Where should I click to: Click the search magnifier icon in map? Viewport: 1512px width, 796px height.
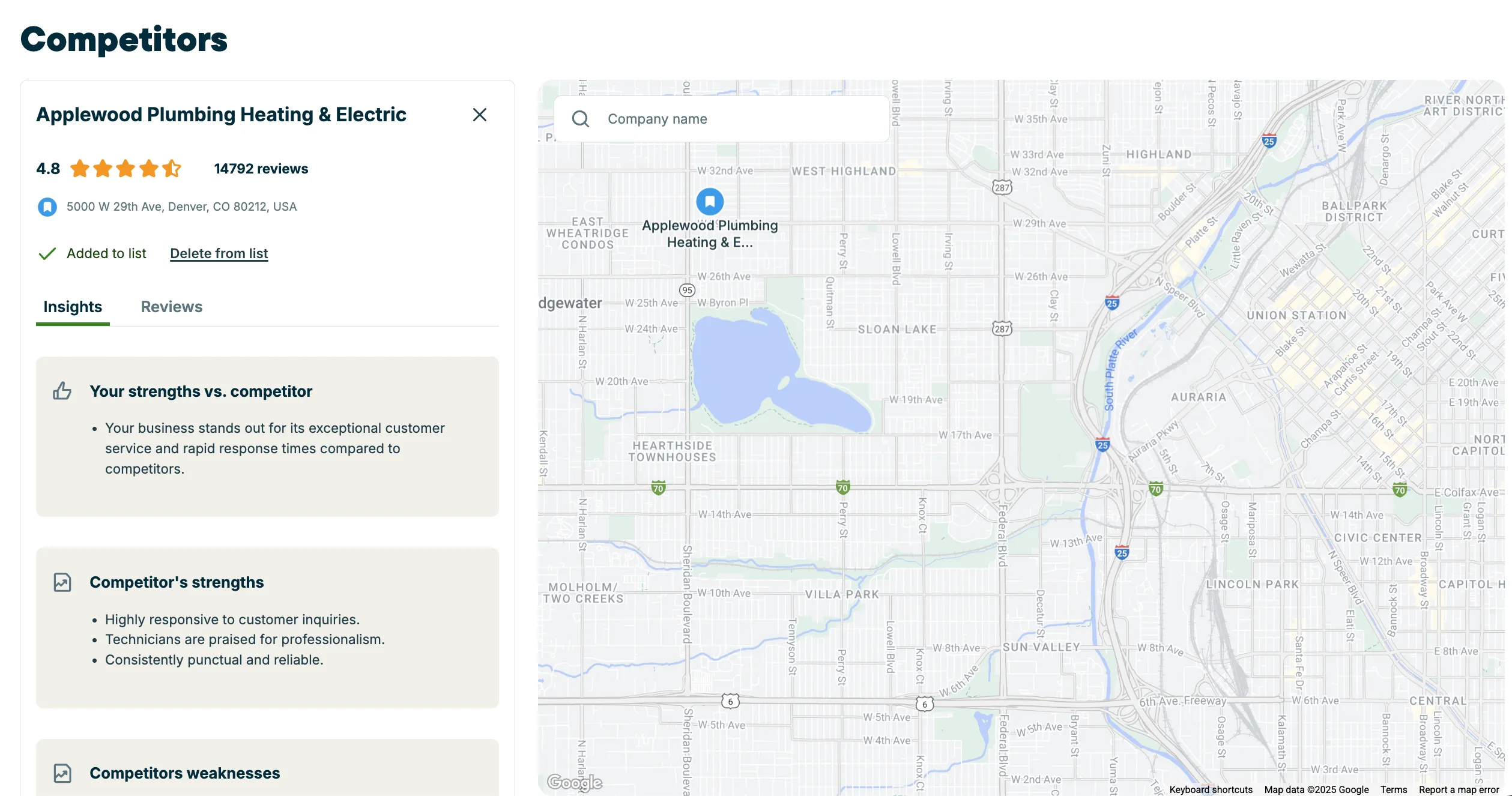click(x=580, y=119)
